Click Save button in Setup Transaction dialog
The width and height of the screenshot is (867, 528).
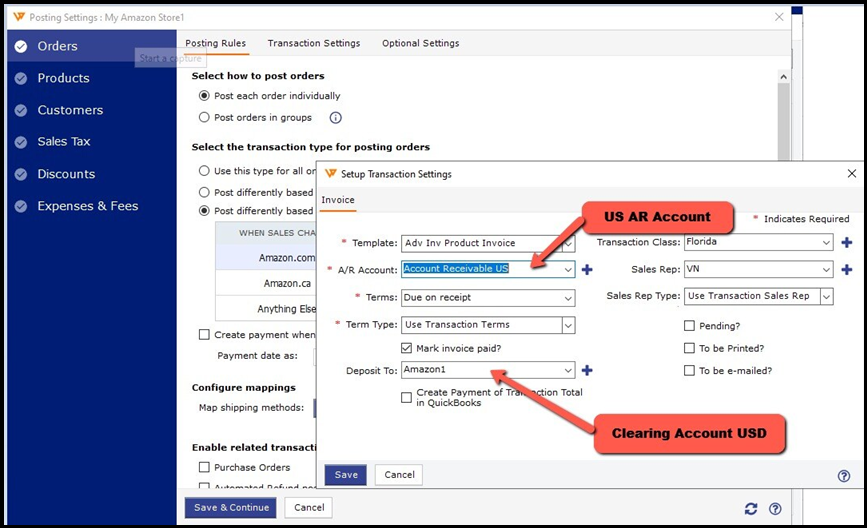(346, 475)
